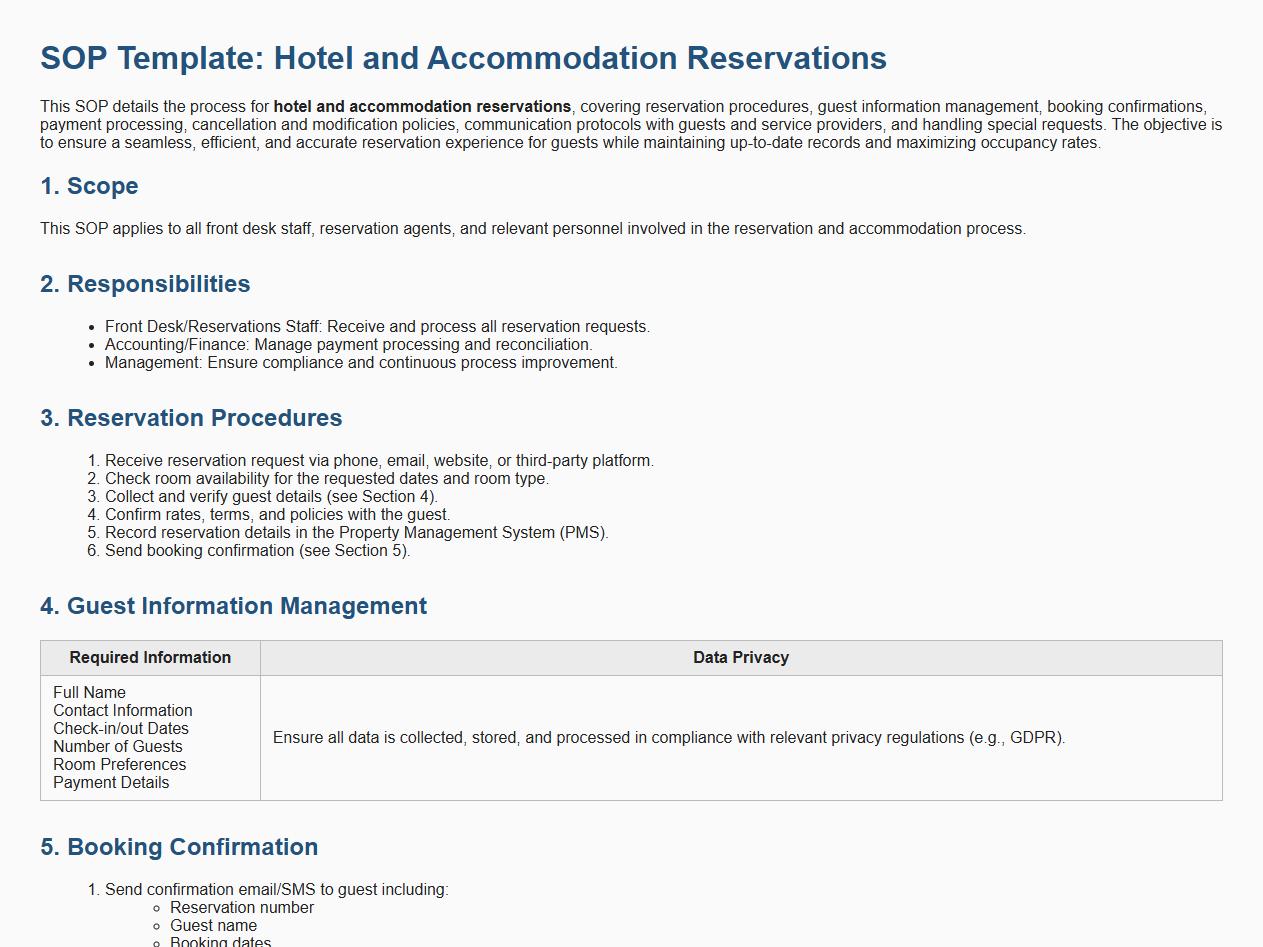Click the '4. Guest Information Management' heading
The image size is (1263, 947).
click(x=233, y=606)
